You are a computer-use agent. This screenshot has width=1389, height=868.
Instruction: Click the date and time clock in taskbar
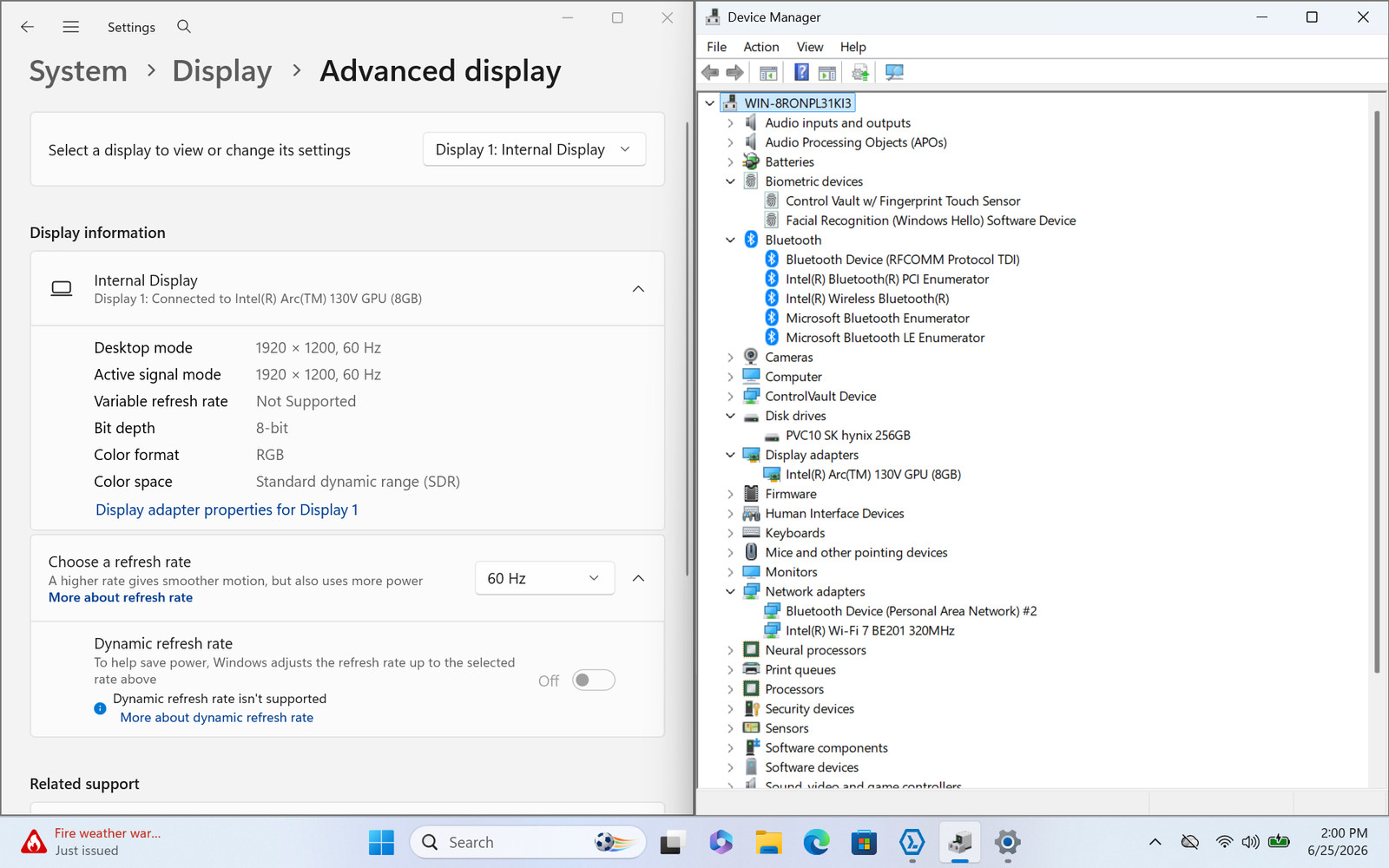click(x=1338, y=842)
